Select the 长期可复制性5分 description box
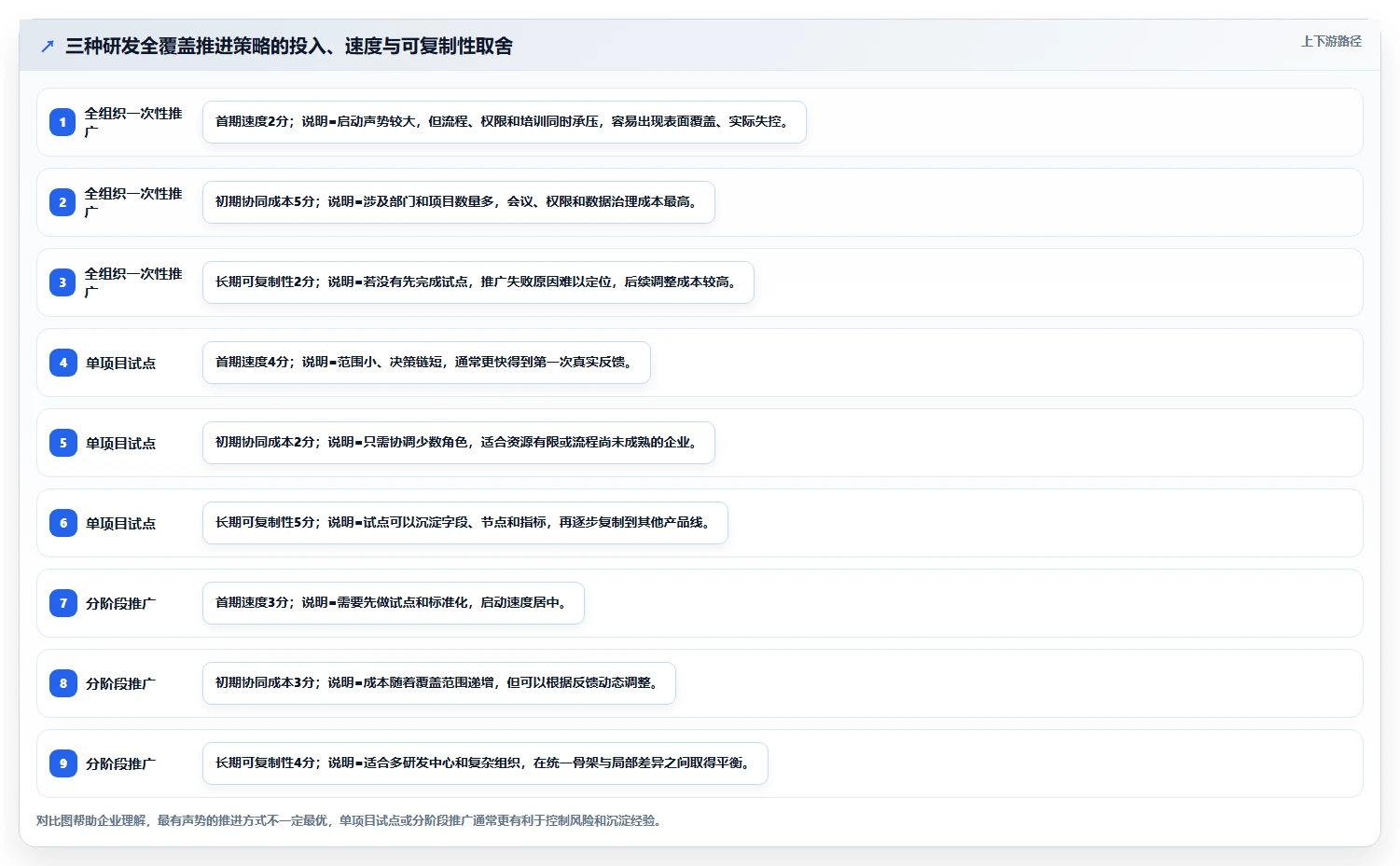 click(465, 523)
